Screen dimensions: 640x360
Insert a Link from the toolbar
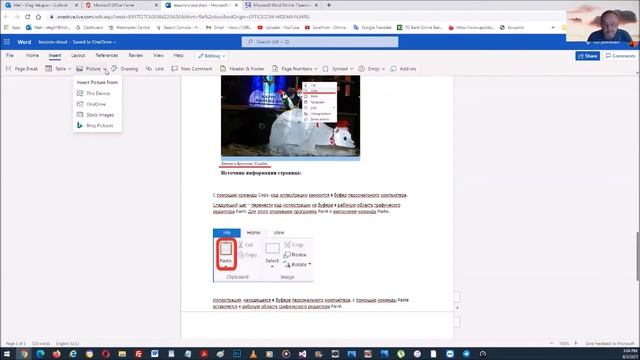tap(155, 69)
